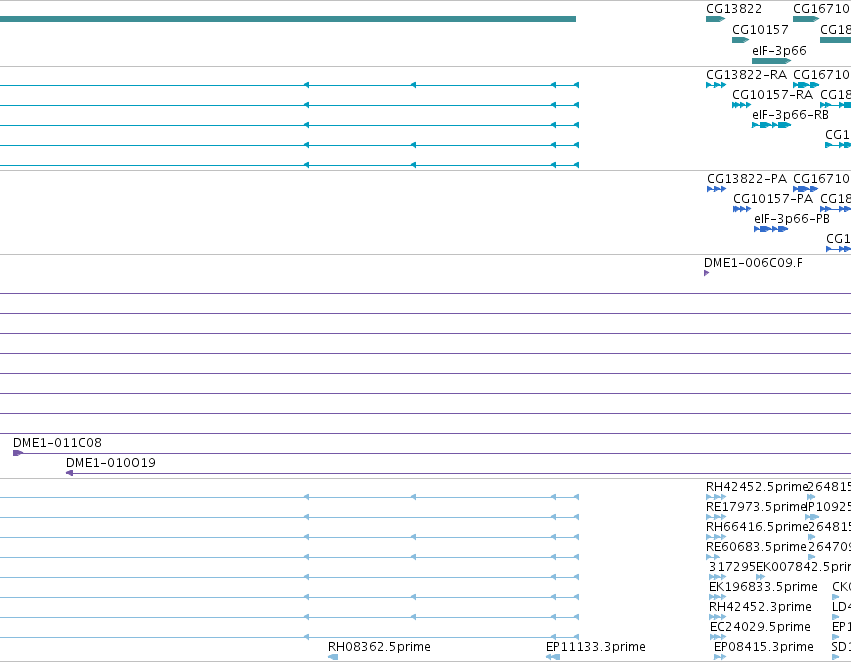Click the EC24029.5prime label

(760, 627)
